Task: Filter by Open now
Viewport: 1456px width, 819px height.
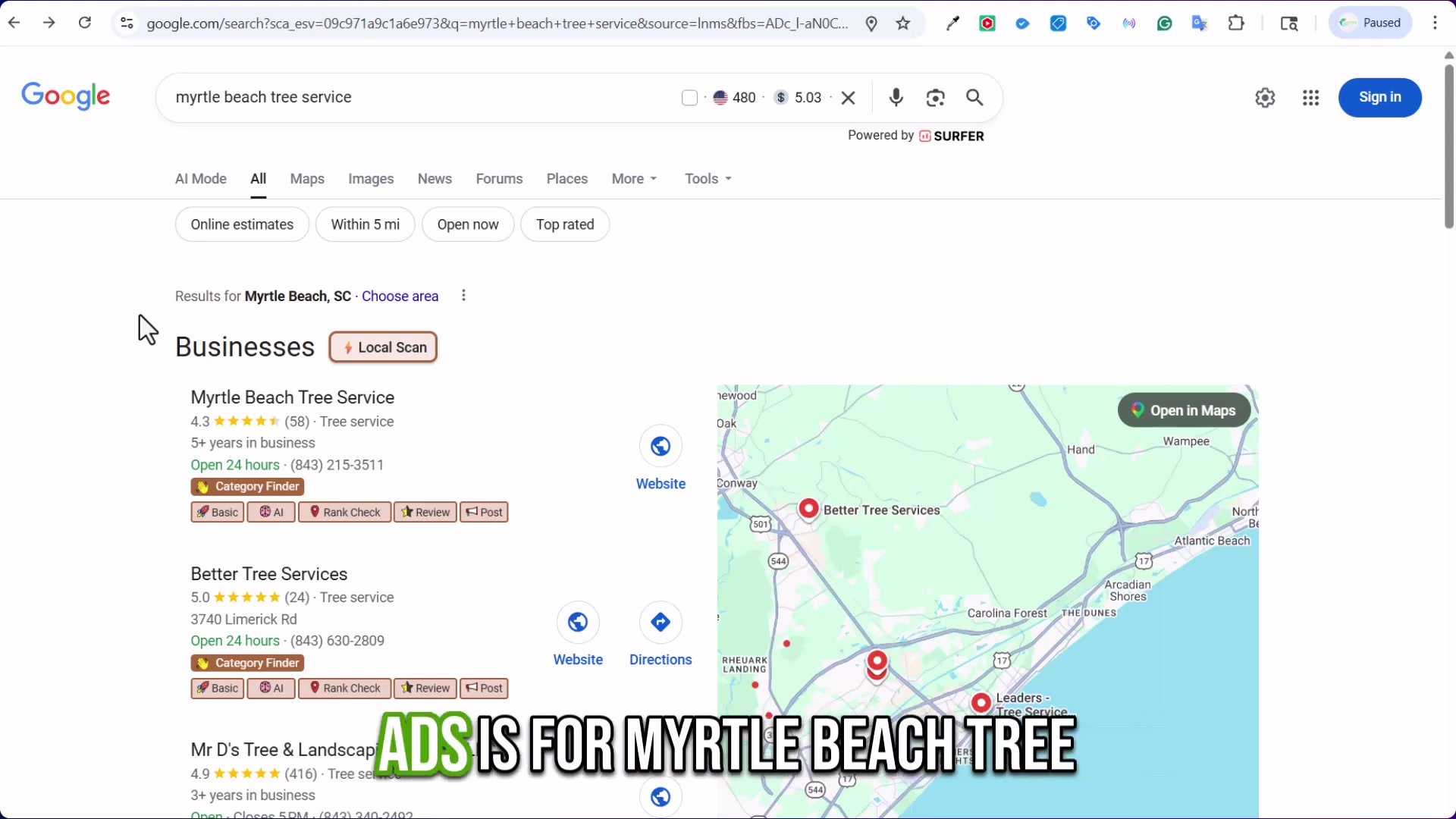Action: coord(468,224)
